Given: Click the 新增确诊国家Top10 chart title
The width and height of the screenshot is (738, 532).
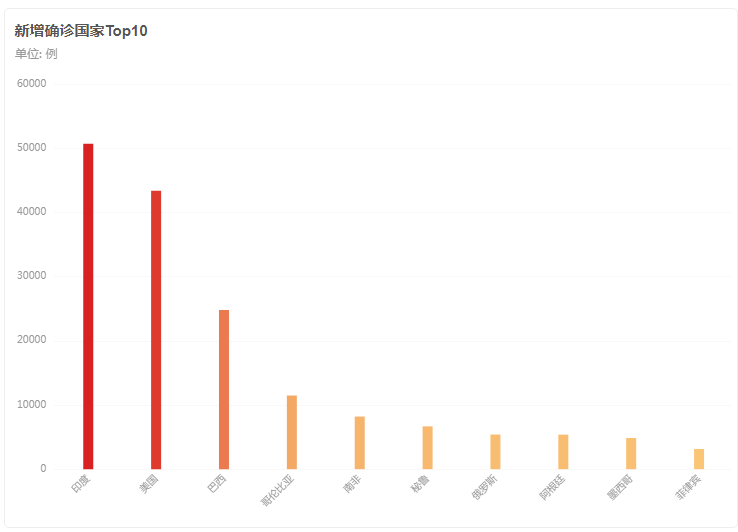Looking at the screenshot, I should point(81,31).
